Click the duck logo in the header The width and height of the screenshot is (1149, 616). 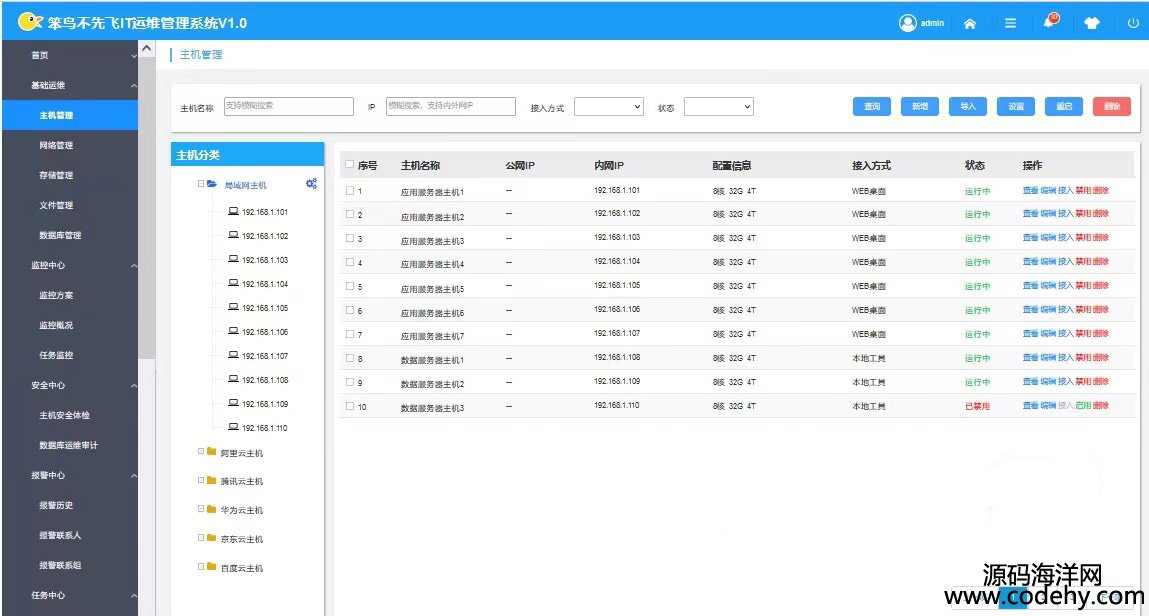pos(30,21)
